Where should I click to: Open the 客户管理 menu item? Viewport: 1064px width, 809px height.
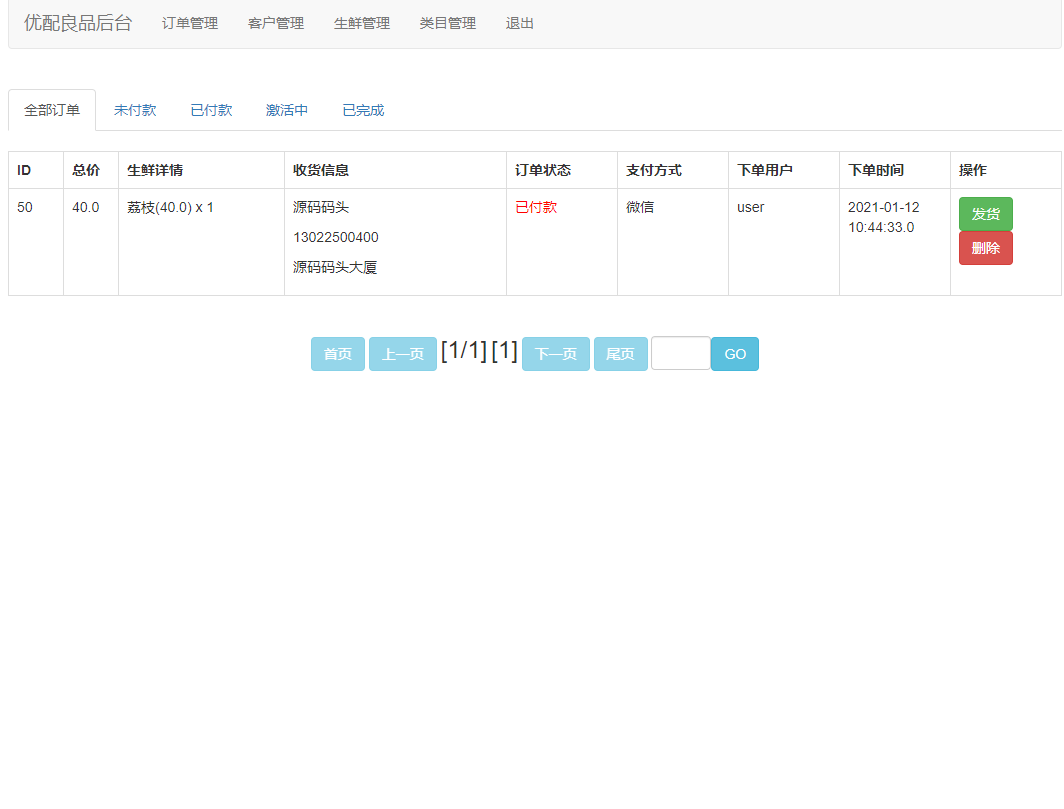click(x=274, y=23)
